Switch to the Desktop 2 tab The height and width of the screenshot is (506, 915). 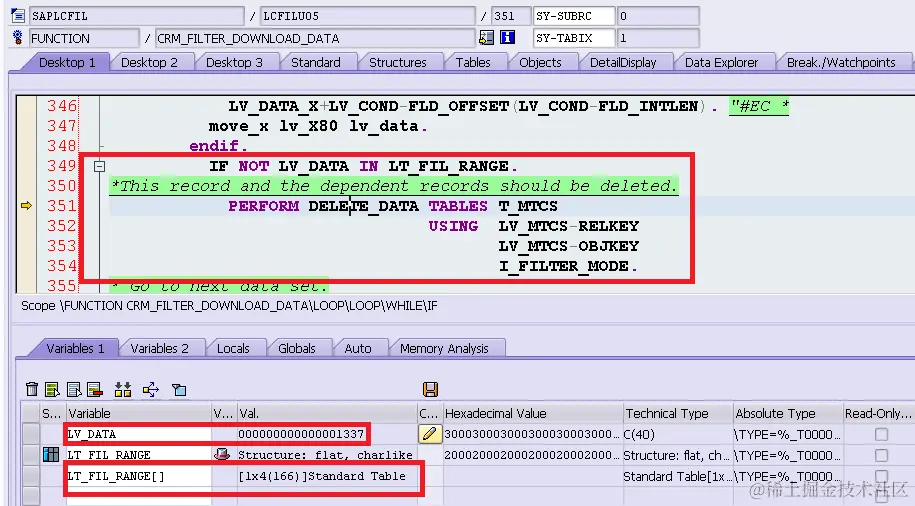pos(149,62)
